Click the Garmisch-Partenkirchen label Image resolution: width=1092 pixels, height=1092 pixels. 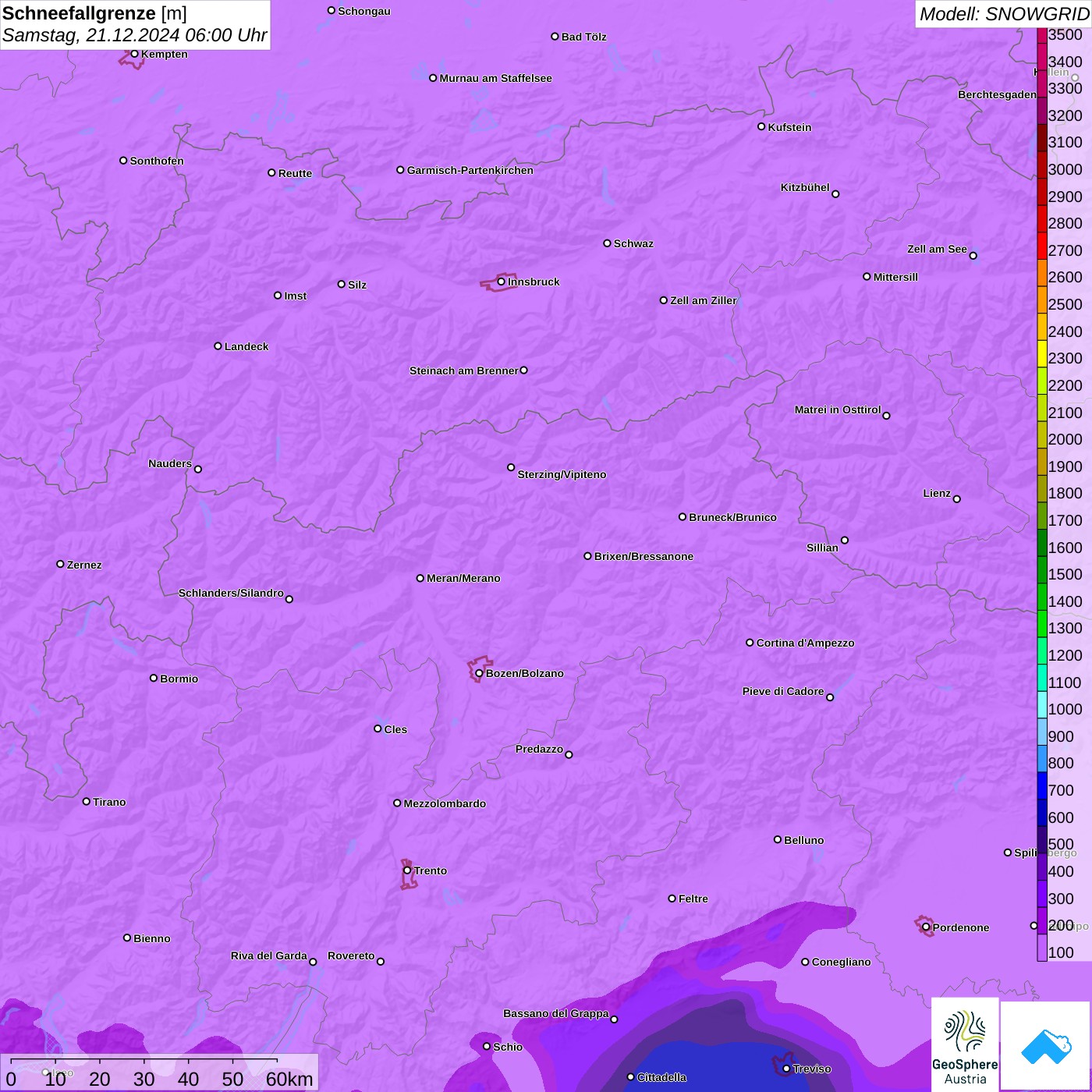tap(470, 170)
